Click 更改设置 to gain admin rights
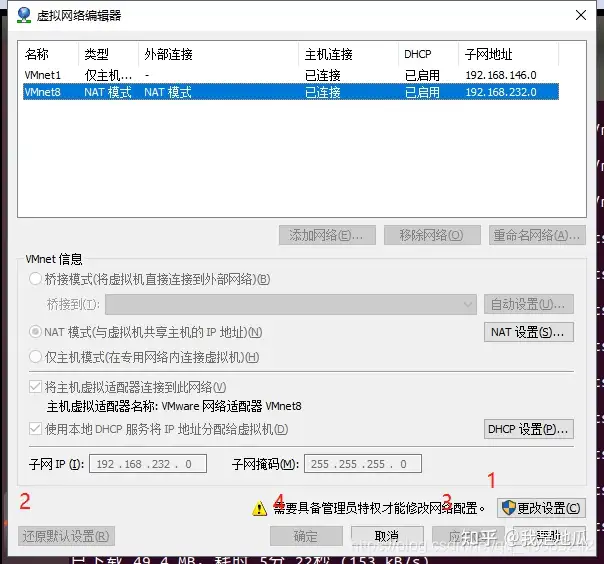 541,508
